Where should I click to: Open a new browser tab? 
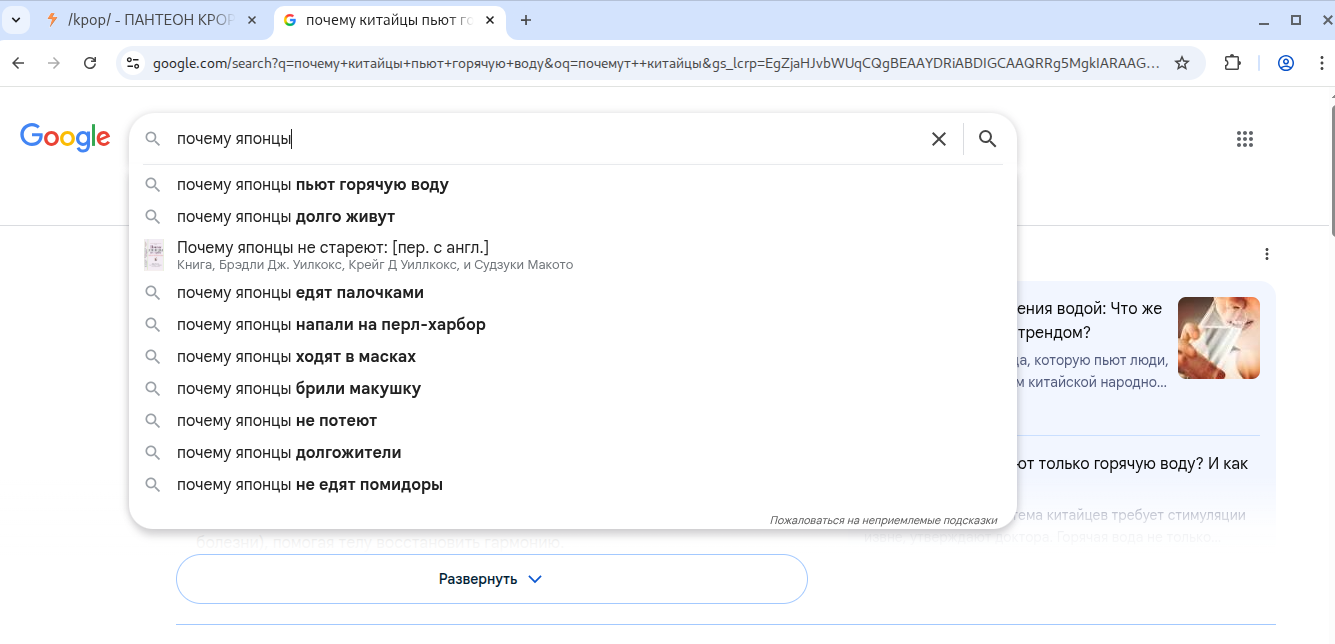526,20
